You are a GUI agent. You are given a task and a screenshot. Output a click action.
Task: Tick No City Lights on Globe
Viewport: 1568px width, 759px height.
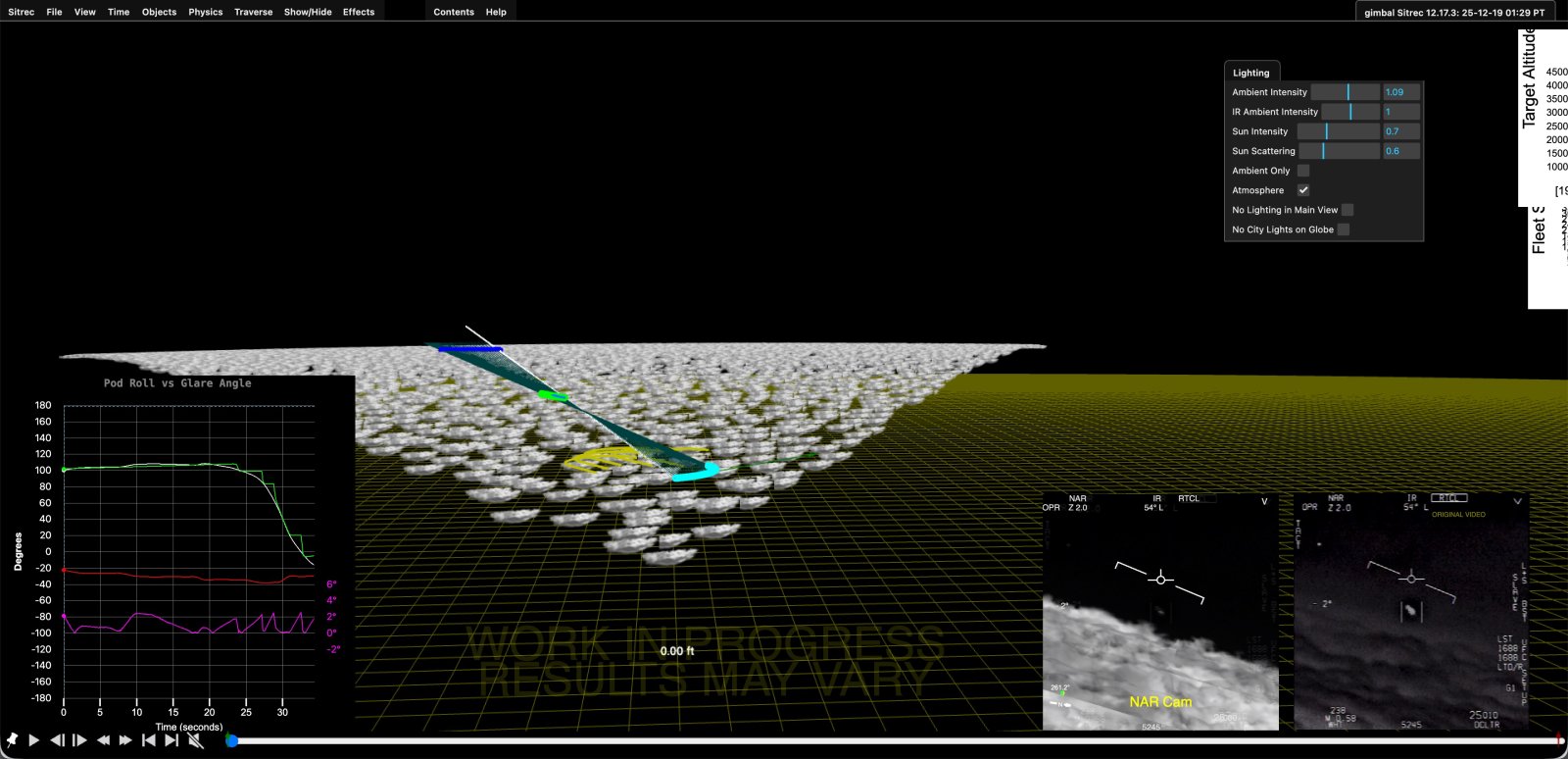point(1344,229)
